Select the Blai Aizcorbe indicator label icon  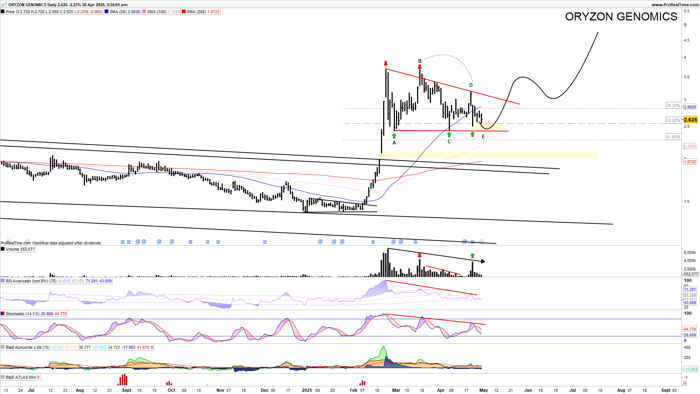(2, 347)
